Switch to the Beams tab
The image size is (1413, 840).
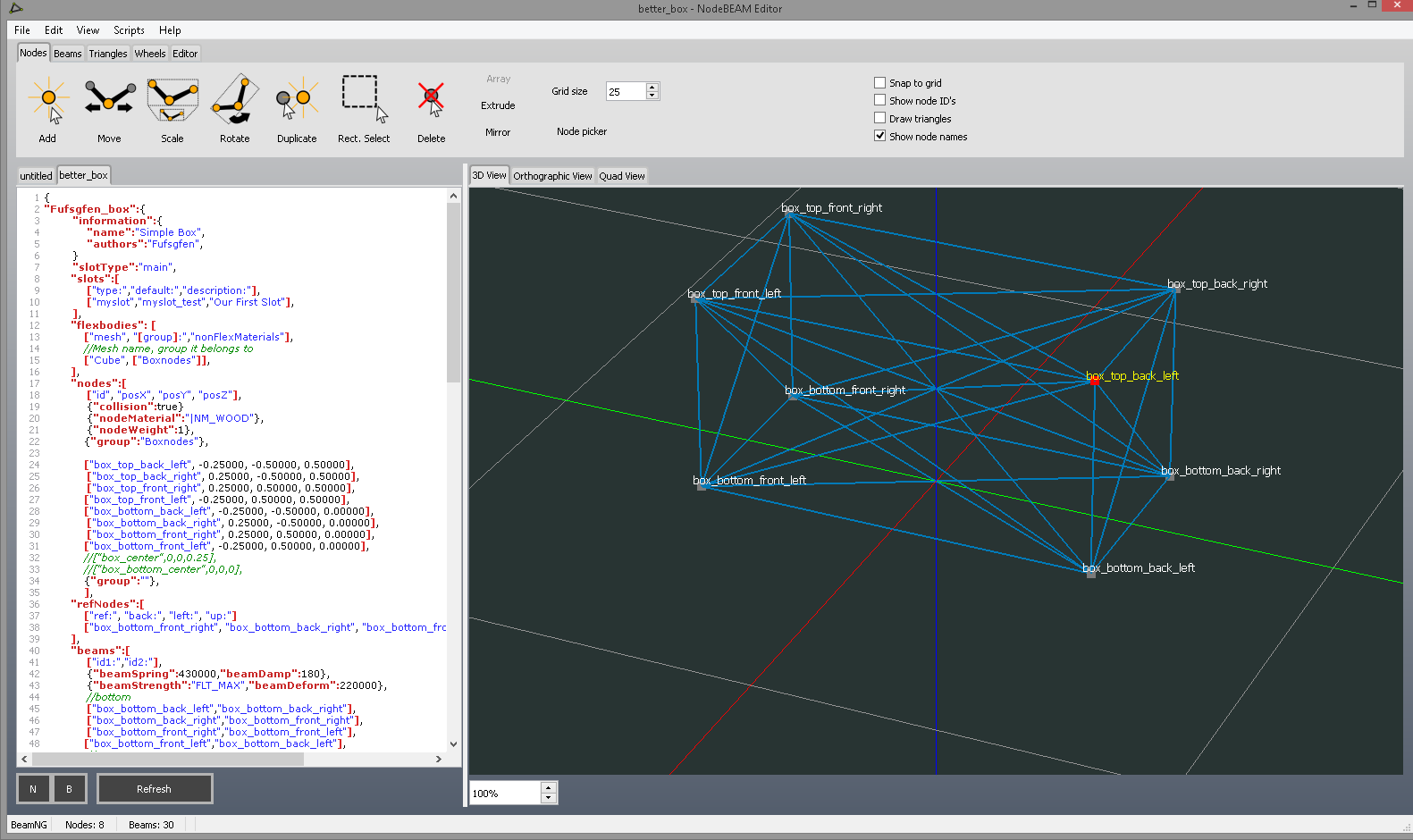point(68,54)
